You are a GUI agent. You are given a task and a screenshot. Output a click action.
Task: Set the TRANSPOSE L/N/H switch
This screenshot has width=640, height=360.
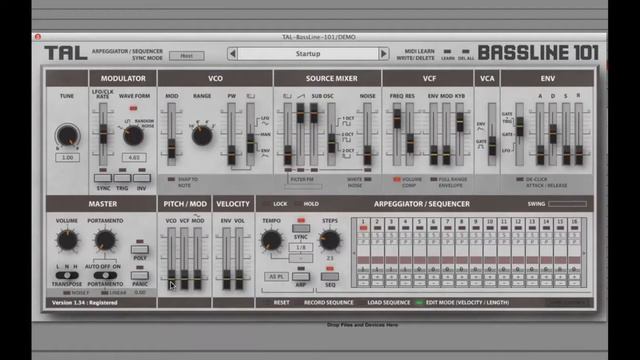tap(67, 275)
